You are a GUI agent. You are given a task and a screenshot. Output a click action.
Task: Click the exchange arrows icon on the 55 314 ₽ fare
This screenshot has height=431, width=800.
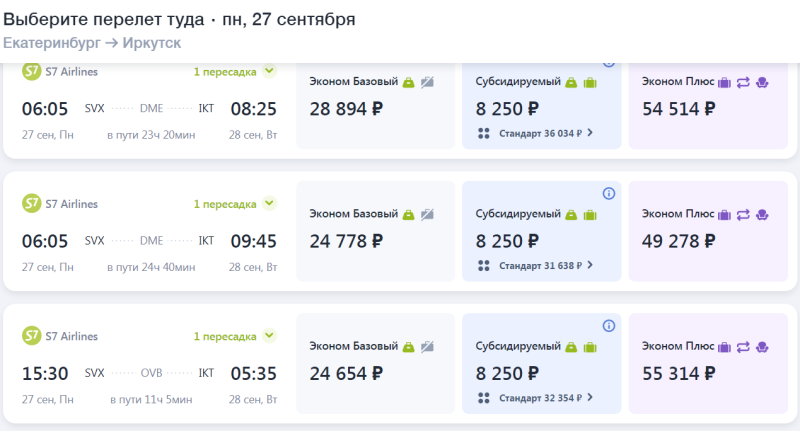click(x=743, y=347)
